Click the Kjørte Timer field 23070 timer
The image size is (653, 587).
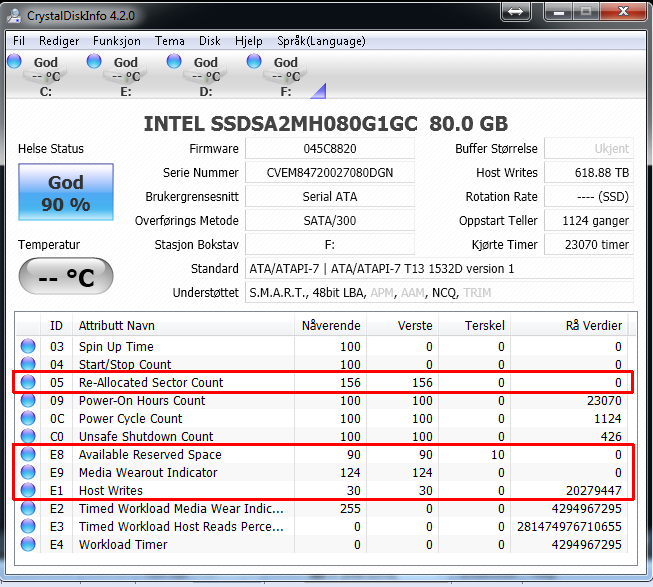click(589, 244)
